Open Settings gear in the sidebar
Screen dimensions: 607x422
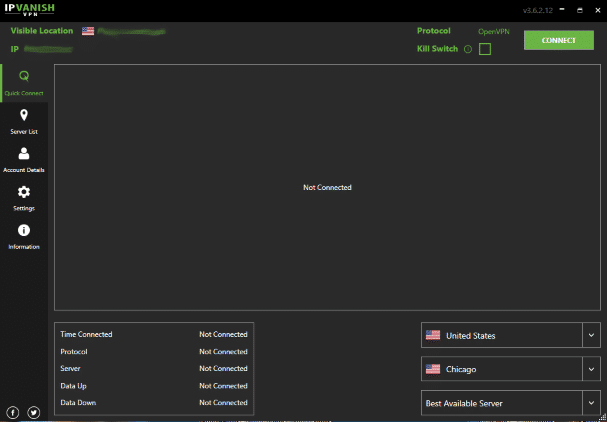pos(24,198)
